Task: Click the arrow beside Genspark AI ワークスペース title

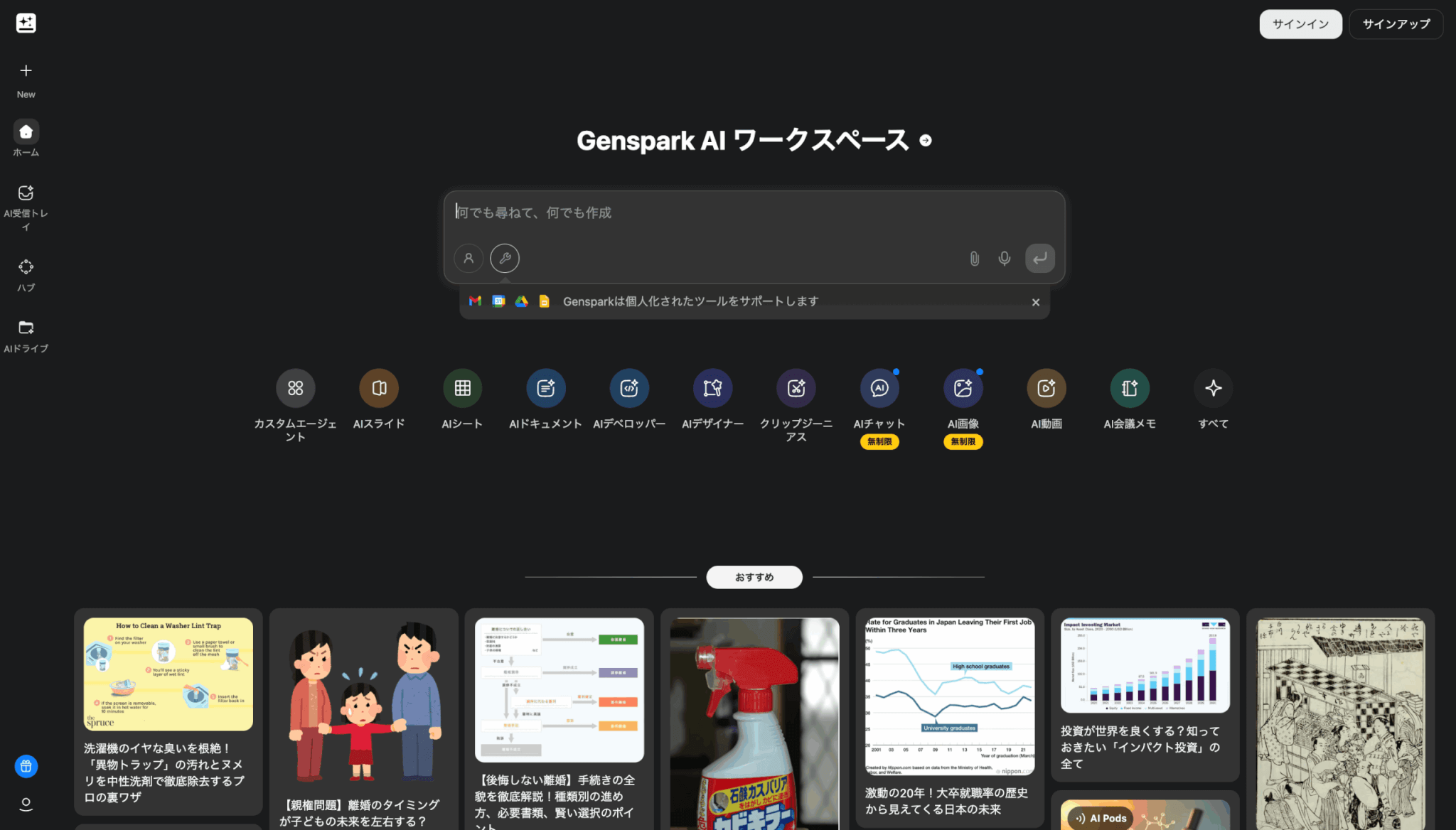Action: click(x=925, y=141)
